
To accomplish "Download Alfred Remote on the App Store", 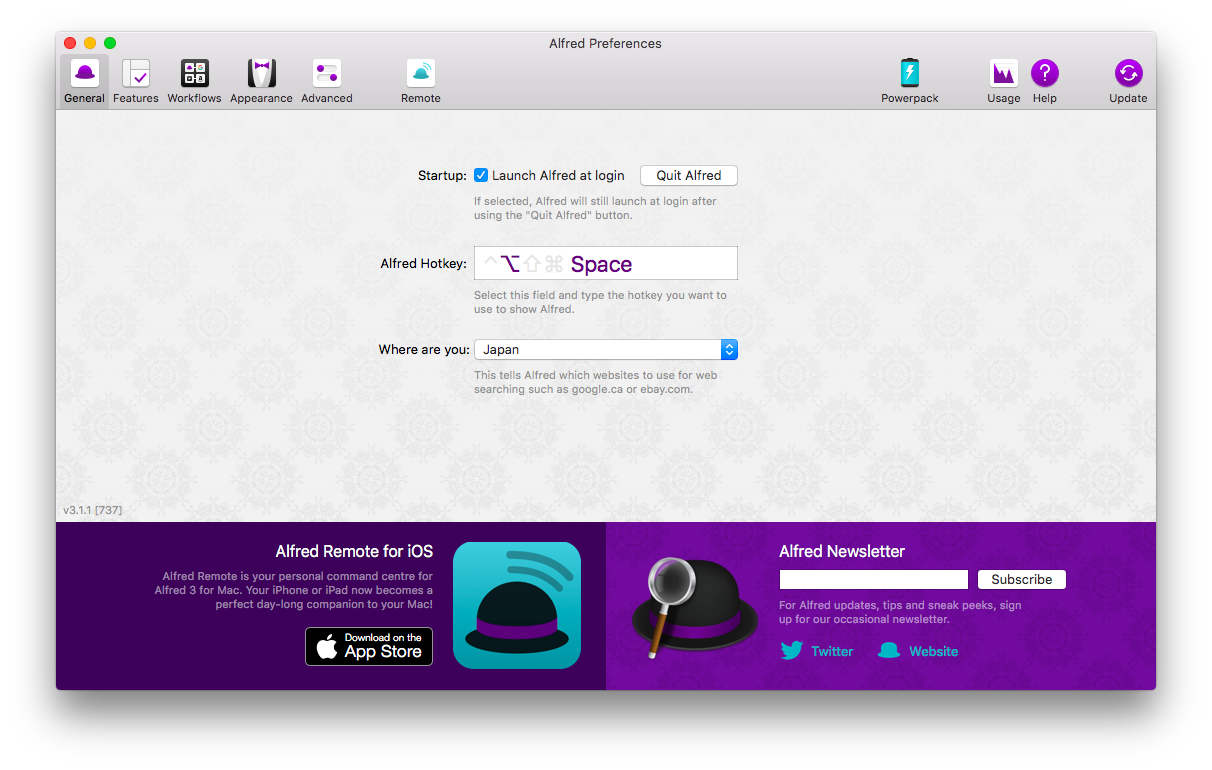I will pos(368,646).
